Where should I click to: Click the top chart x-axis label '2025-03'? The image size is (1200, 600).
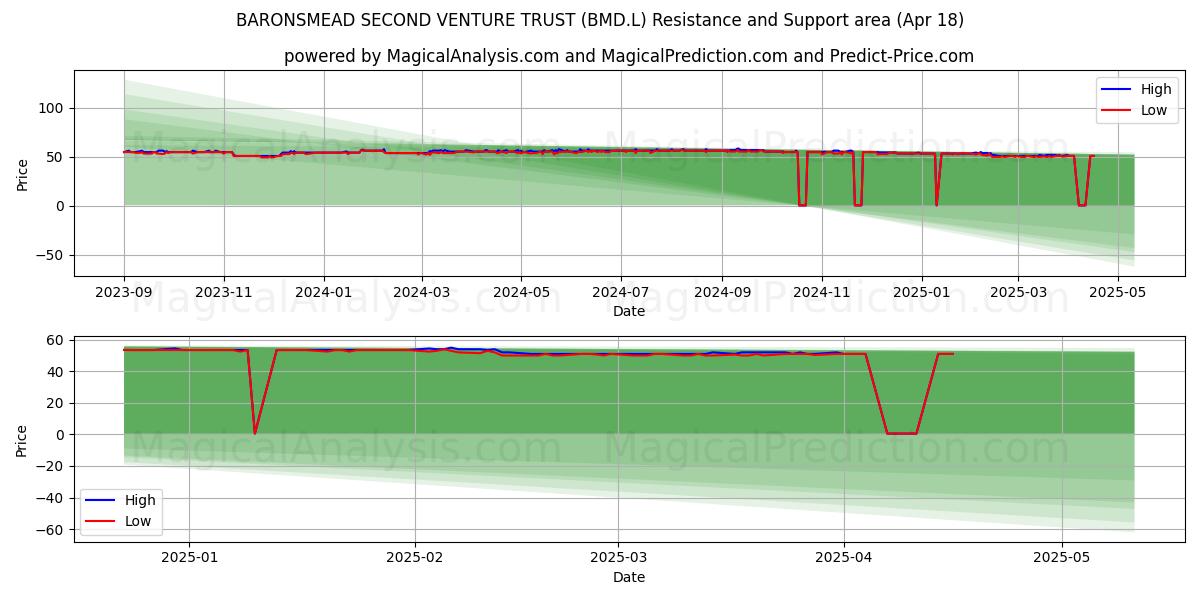[x=1017, y=293]
